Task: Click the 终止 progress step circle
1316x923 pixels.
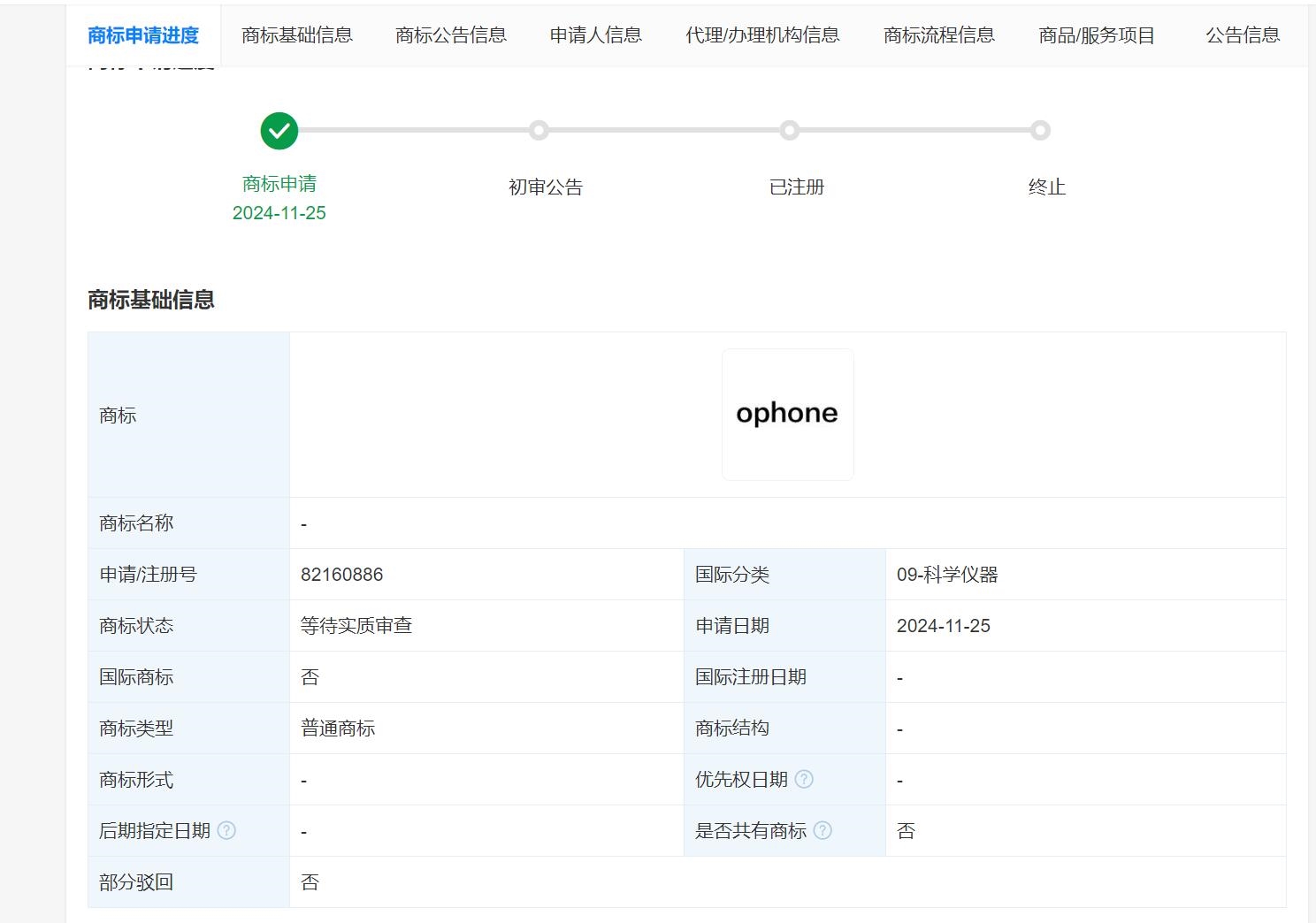Action: pyautogui.click(x=1041, y=131)
